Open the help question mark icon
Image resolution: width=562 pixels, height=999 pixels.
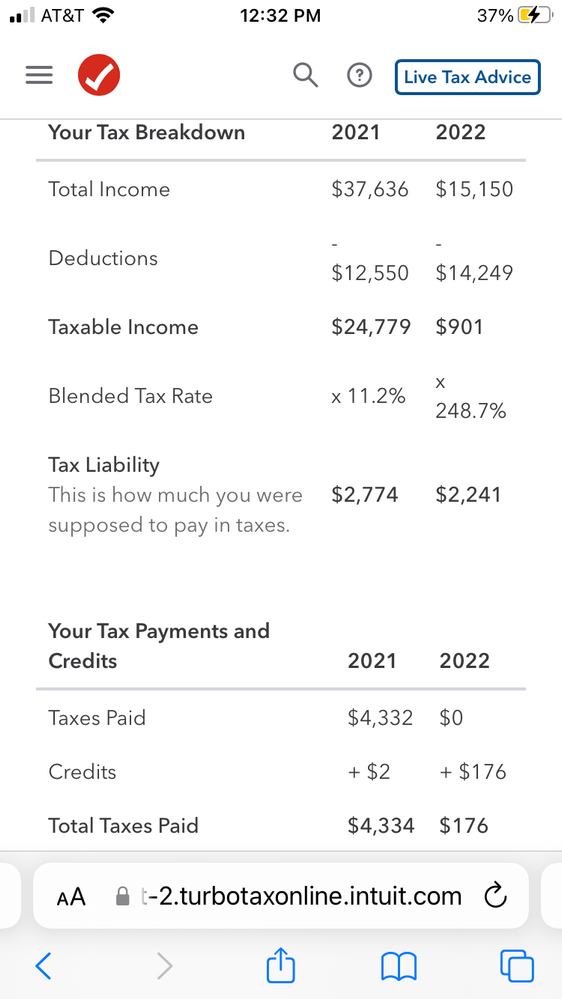point(359,76)
